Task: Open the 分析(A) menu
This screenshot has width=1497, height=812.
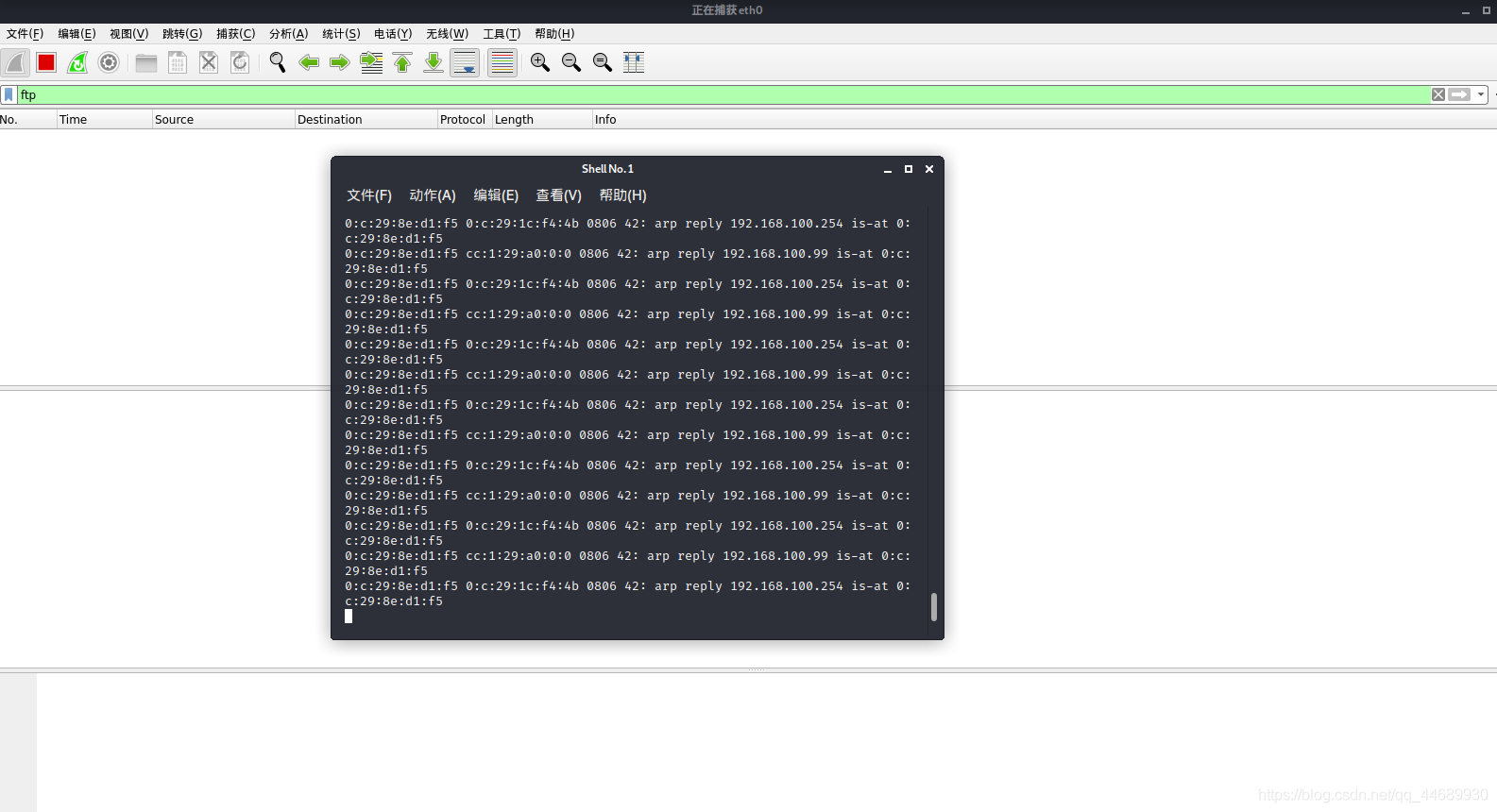Action: (288, 34)
